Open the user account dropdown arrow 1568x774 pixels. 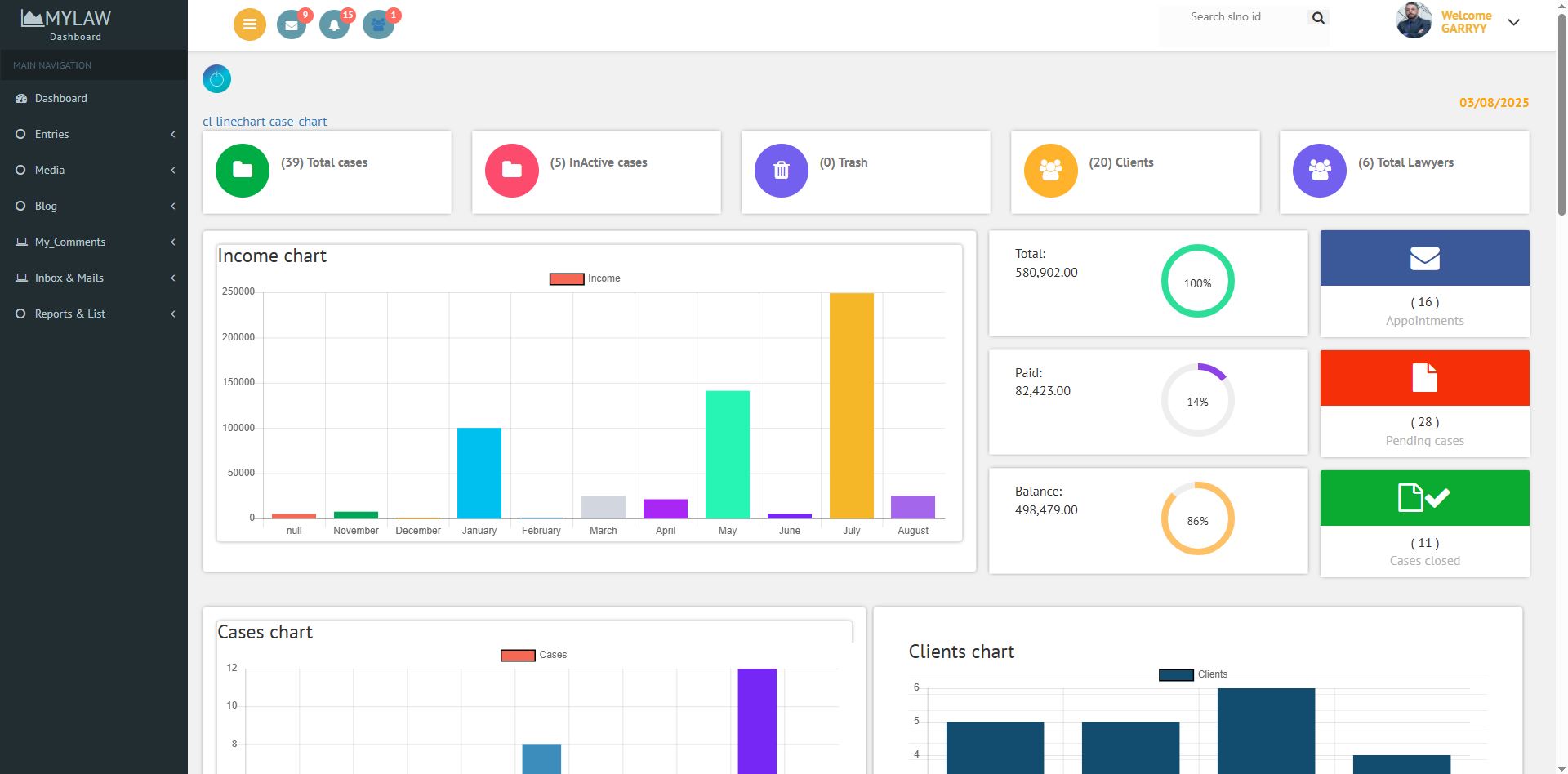tap(1513, 22)
